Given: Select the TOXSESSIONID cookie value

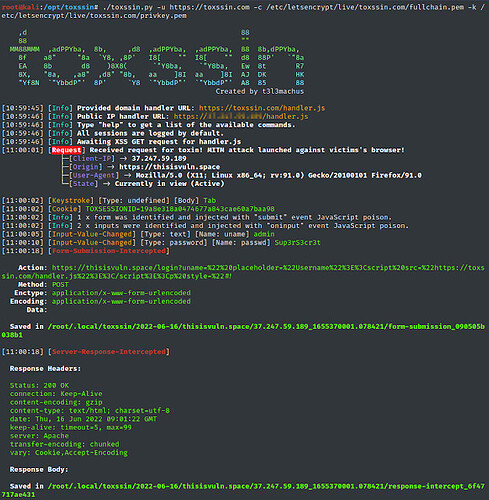Looking at the screenshot, I should point(180,209).
